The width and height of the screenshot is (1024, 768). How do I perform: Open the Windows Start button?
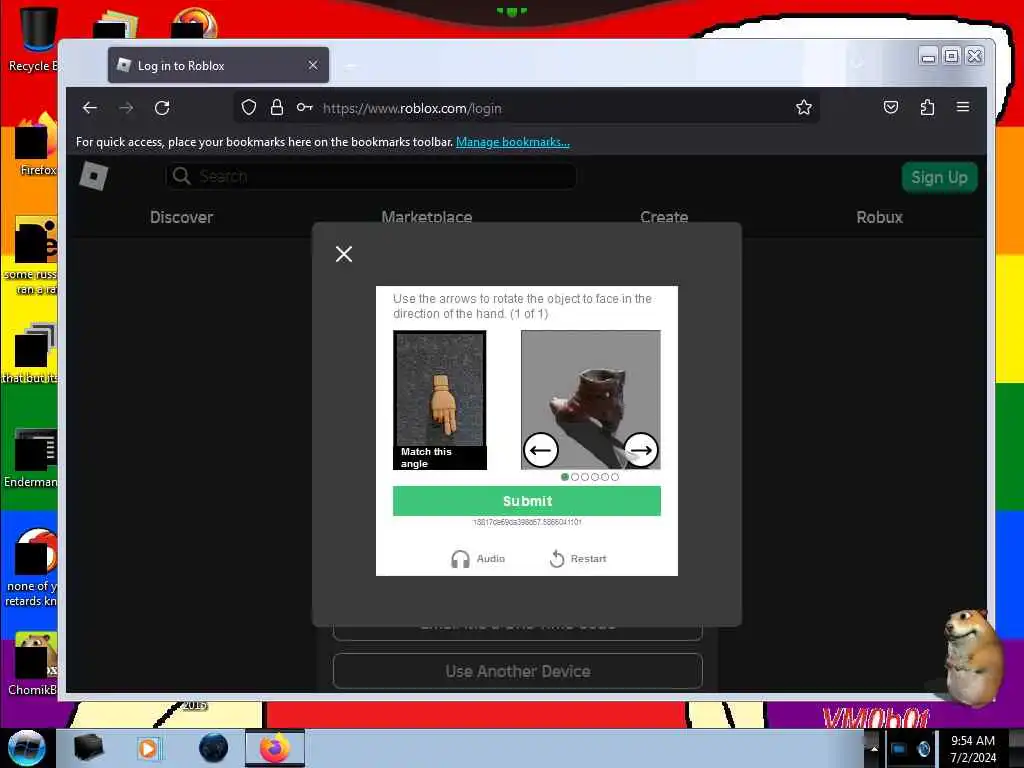[26, 748]
